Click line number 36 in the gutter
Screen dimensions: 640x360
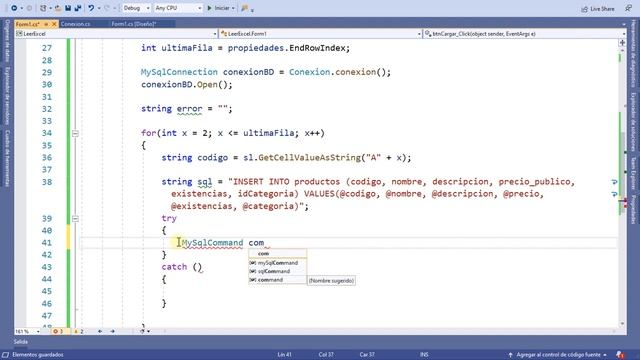pos(47,158)
